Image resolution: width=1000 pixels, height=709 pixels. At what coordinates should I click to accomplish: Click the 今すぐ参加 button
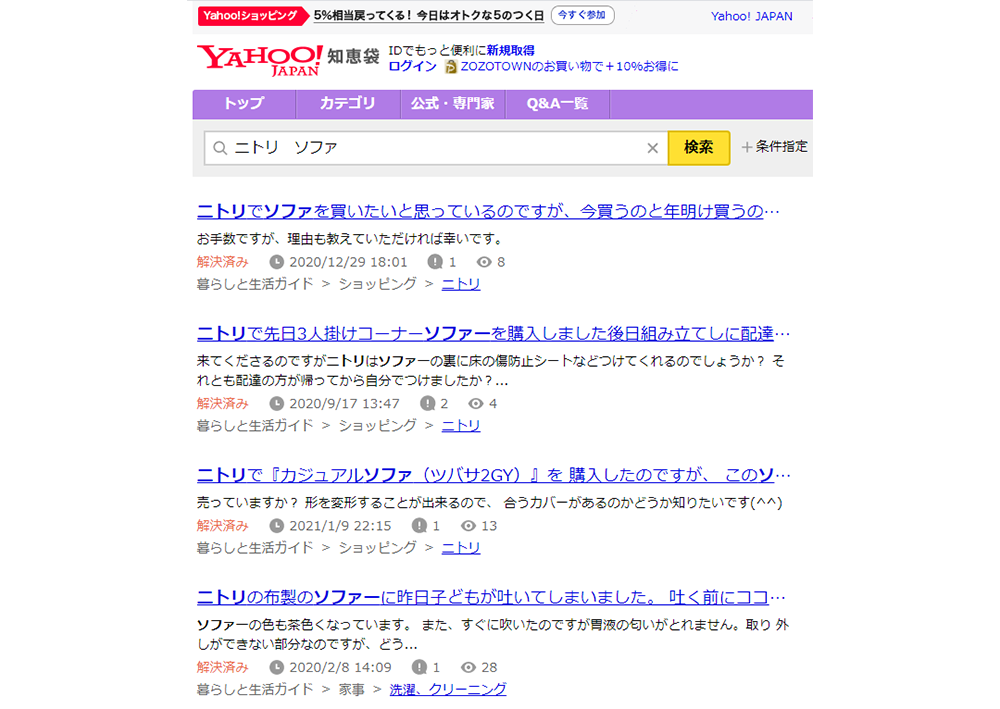pyautogui.click(x=582, y=15)
